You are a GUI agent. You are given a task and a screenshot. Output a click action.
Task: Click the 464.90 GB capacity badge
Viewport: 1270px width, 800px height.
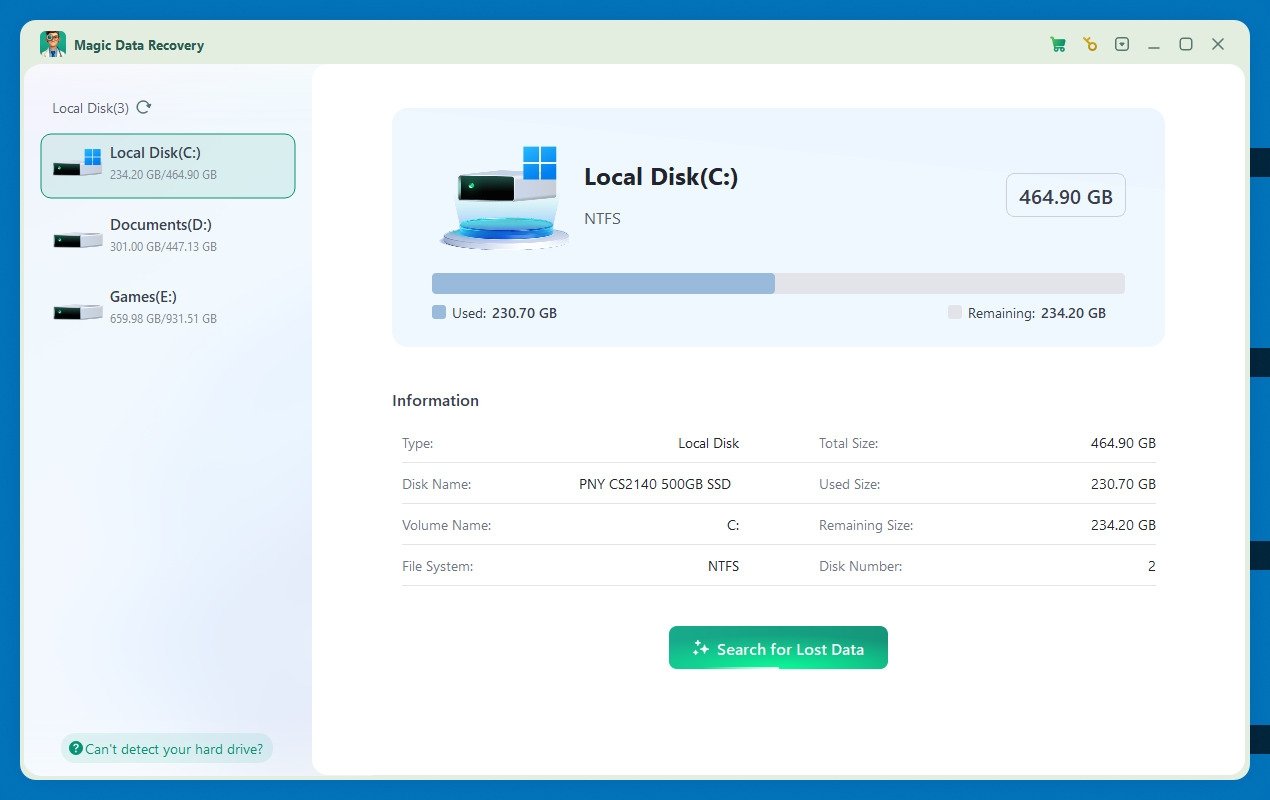tap(1065, 195)
